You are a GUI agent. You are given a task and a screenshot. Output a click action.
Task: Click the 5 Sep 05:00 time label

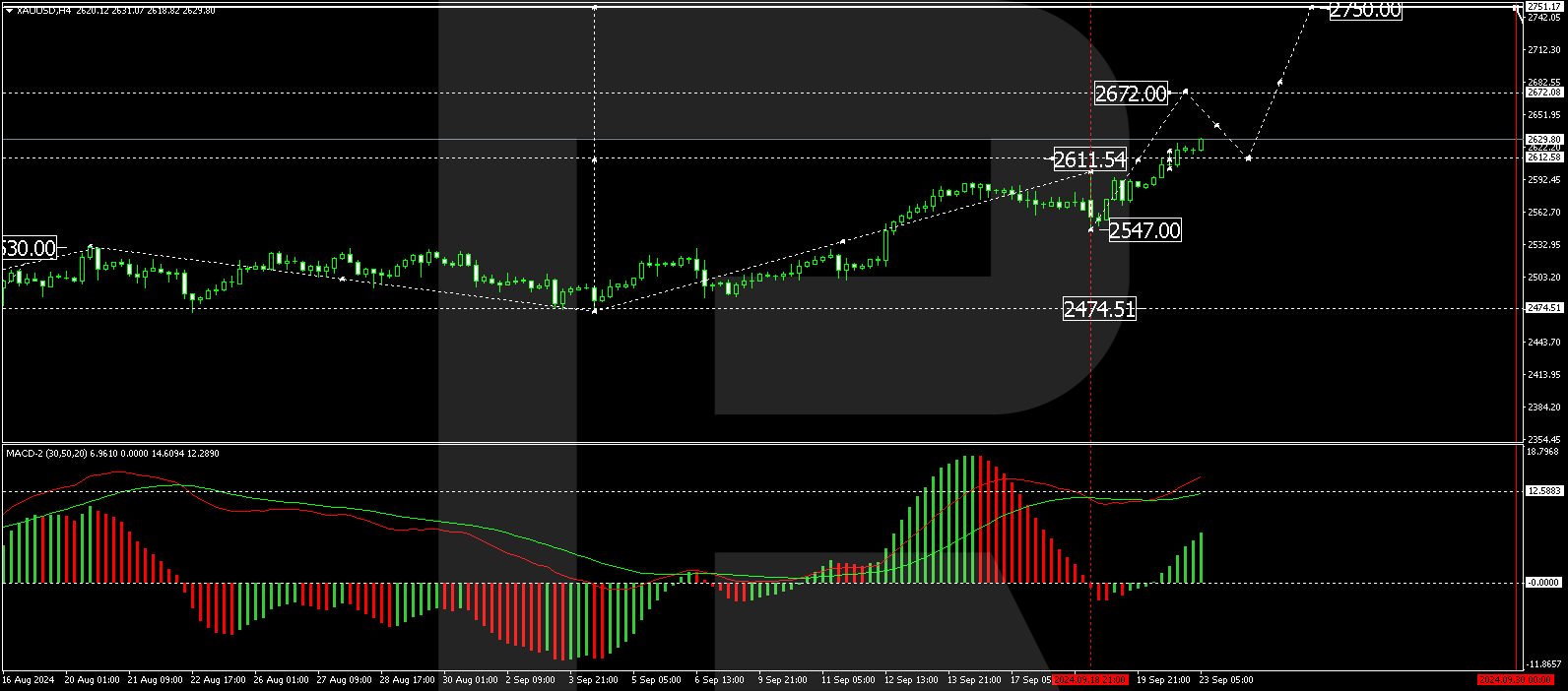pos(656,680)
